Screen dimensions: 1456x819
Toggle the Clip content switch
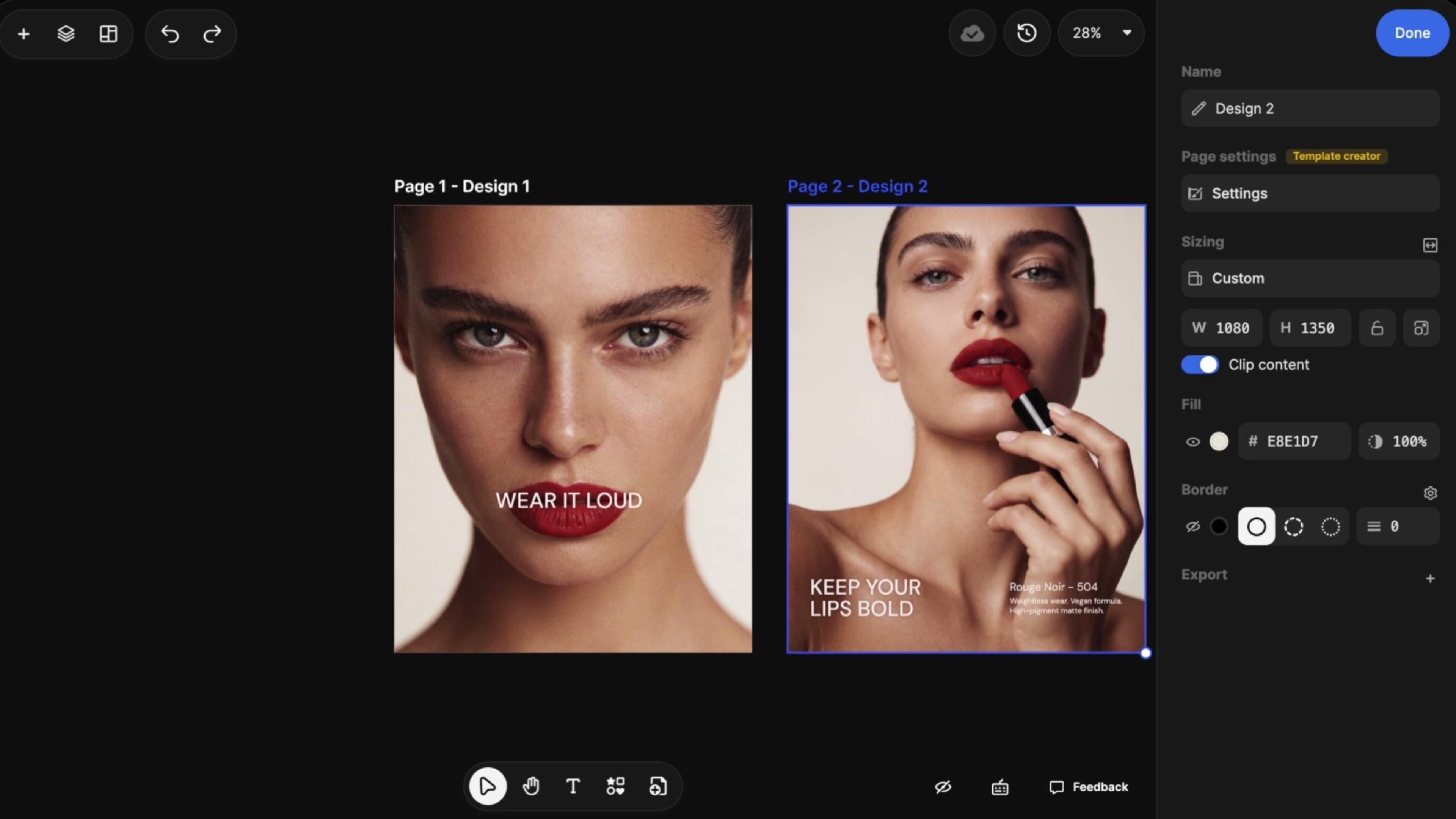click(1200, 364)
